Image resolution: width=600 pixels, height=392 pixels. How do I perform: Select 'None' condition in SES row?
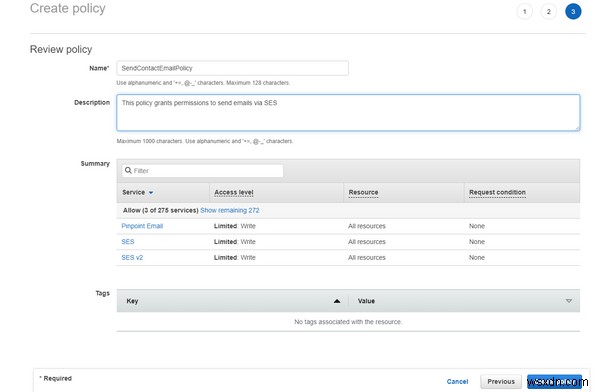(477, 242)
